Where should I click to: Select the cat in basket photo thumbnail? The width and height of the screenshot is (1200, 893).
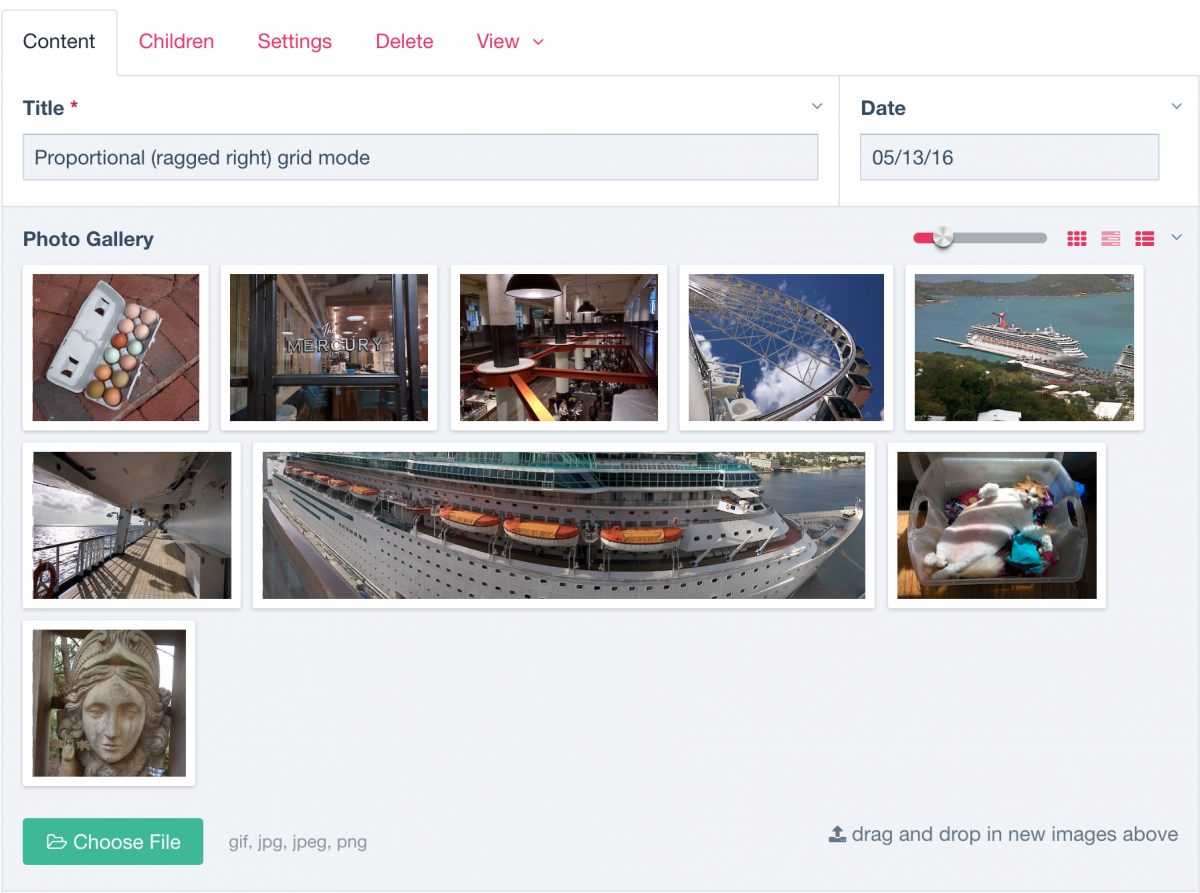pos(997,525)
